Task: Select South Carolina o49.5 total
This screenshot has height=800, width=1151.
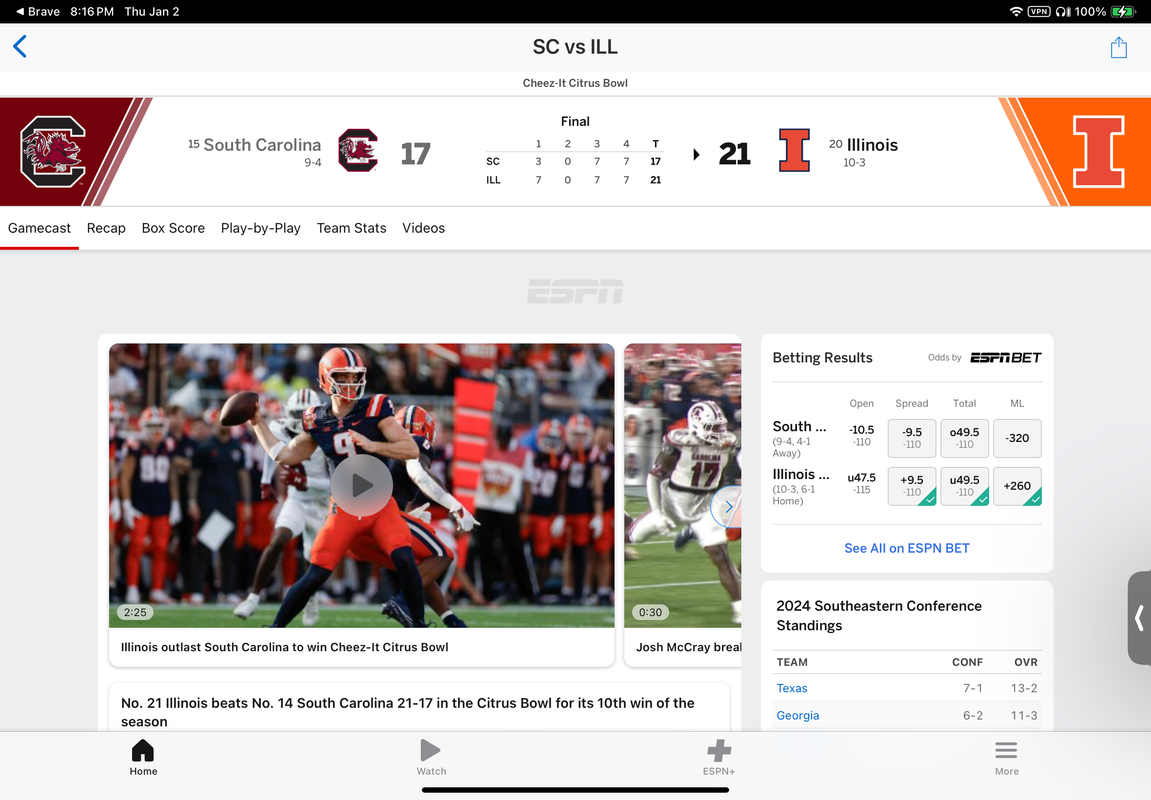Action: [965, 438]
